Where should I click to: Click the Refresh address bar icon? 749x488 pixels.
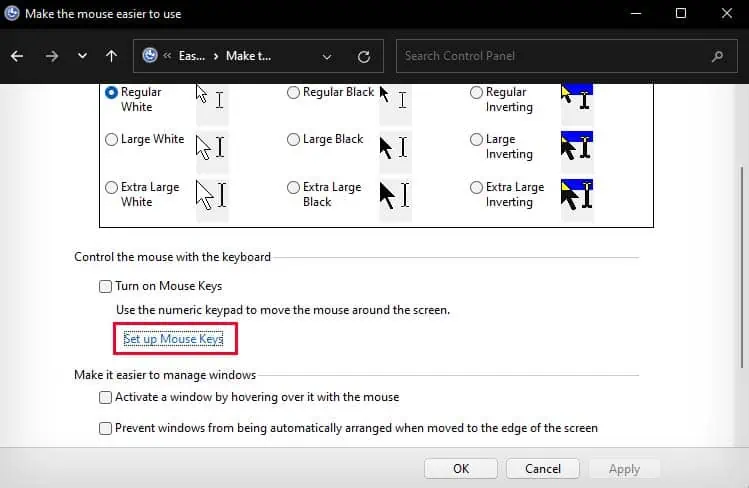tap(364, 57)
